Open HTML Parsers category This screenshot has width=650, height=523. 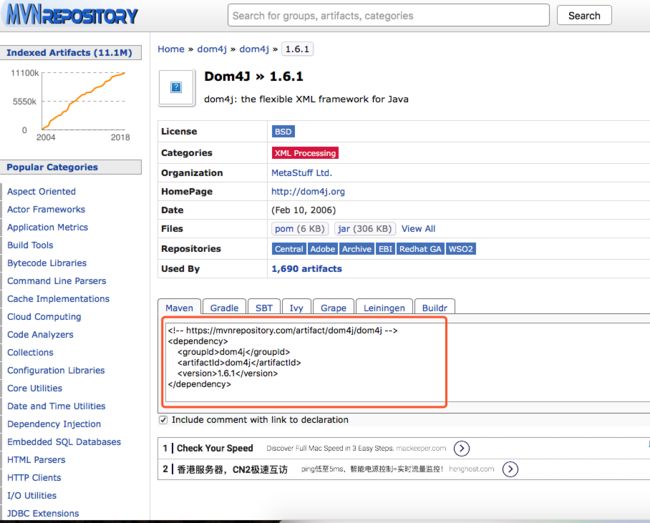point(36,460)
